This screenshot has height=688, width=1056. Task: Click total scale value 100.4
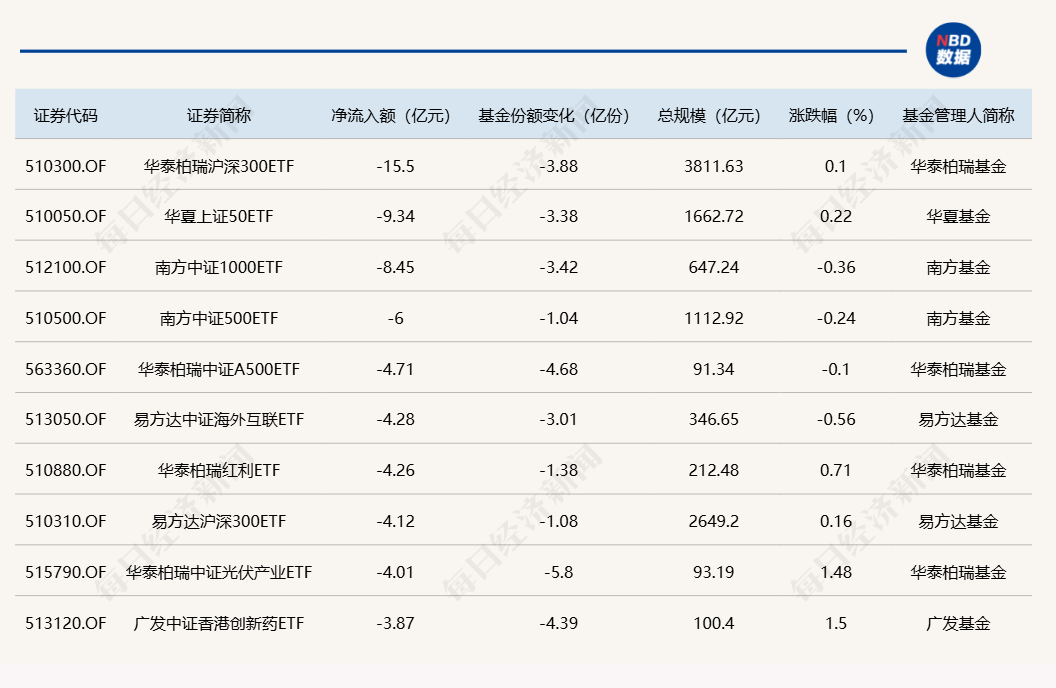coord(714,623)
